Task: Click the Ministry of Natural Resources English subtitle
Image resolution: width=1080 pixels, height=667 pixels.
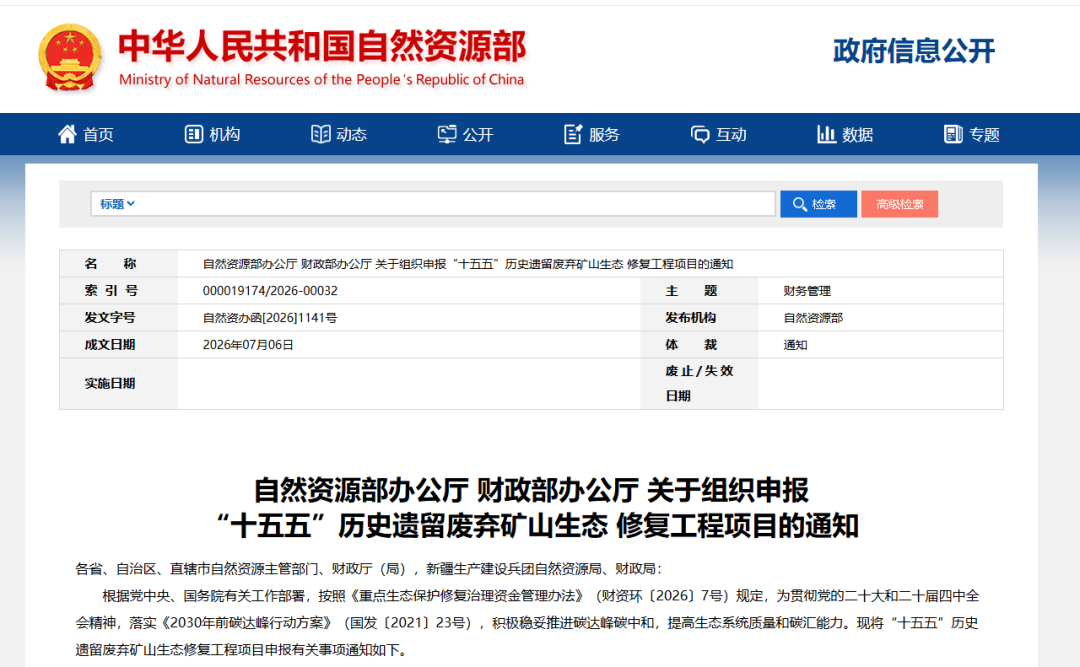Action: point(322,80)
